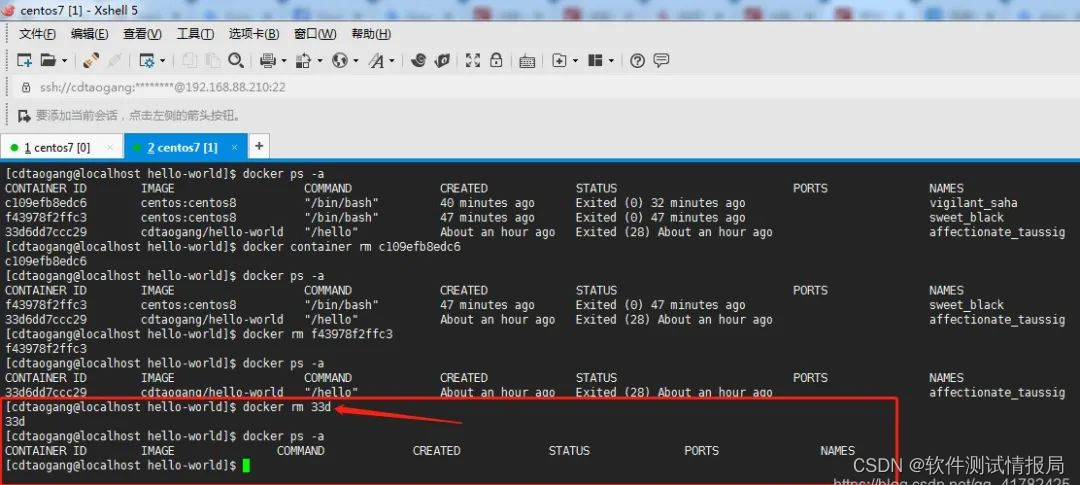Open the 选项卡(B) menu

click(x=254, y=34)
